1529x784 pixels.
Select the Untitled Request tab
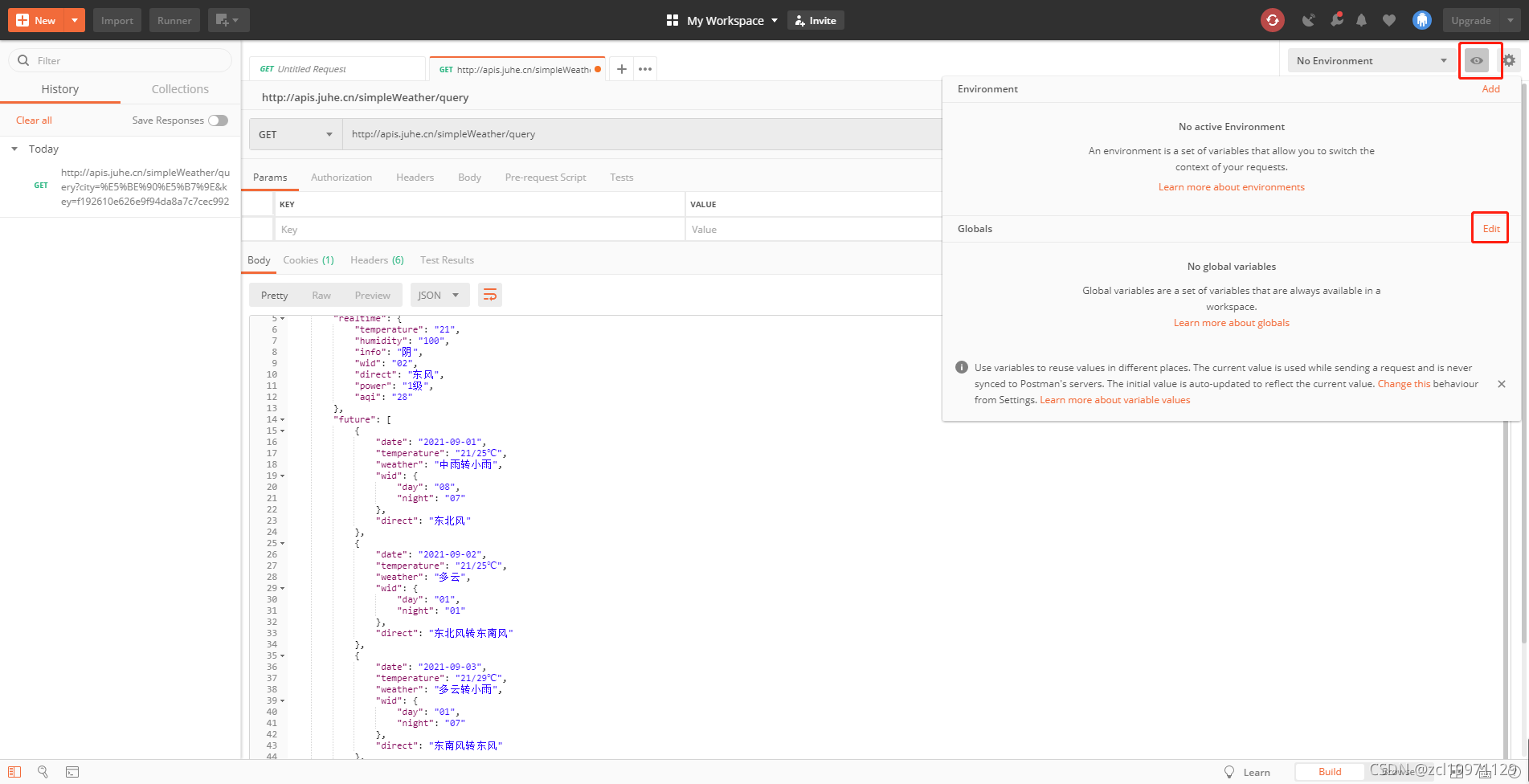pyautogui.click(x=337, y=69)
